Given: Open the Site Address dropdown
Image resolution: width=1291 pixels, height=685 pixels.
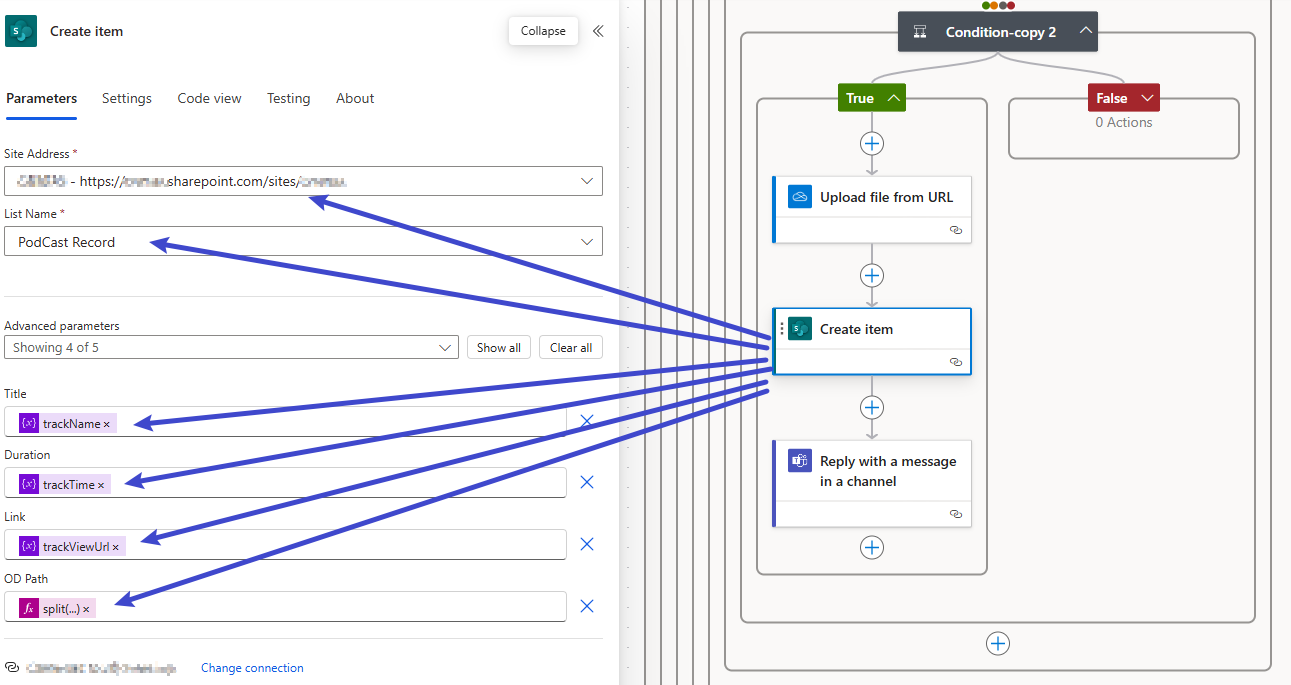Looking at the screenshot, I should click(x=587, y=181).
